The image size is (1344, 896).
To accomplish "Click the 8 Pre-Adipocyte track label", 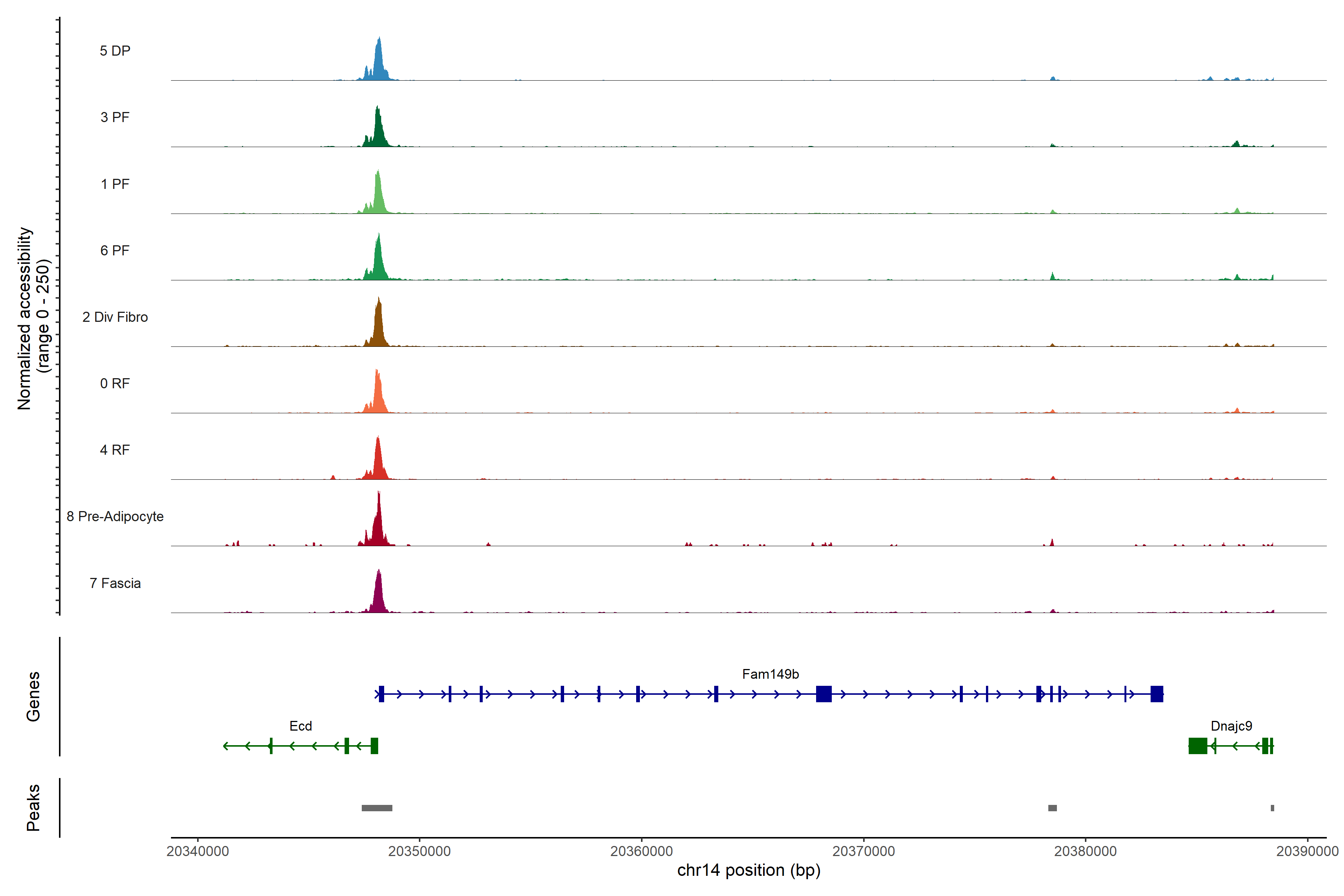I will tap(115, 517).
